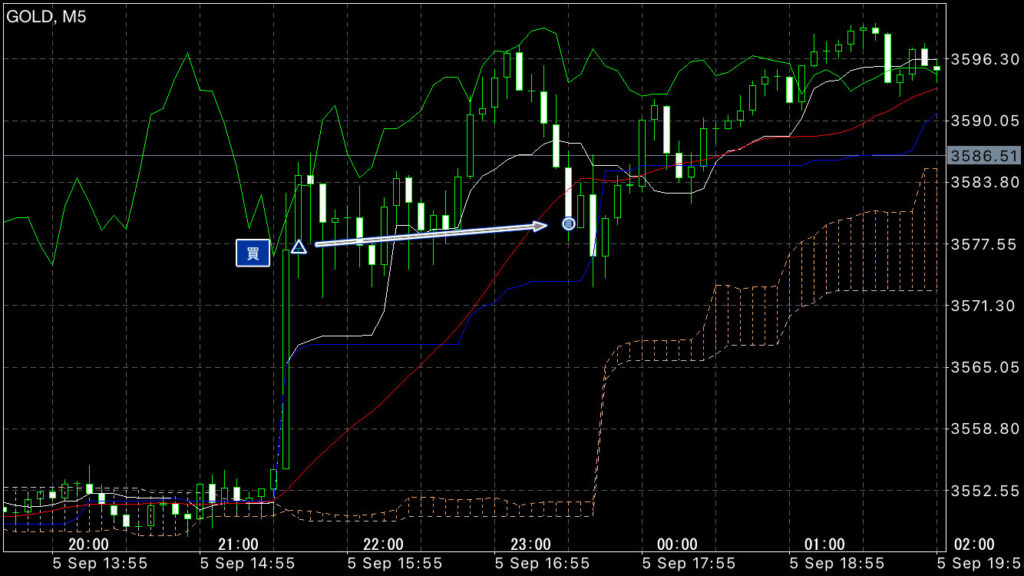
Task: Click the 3590.05 price axis label
Action: (x=983, y=120)
